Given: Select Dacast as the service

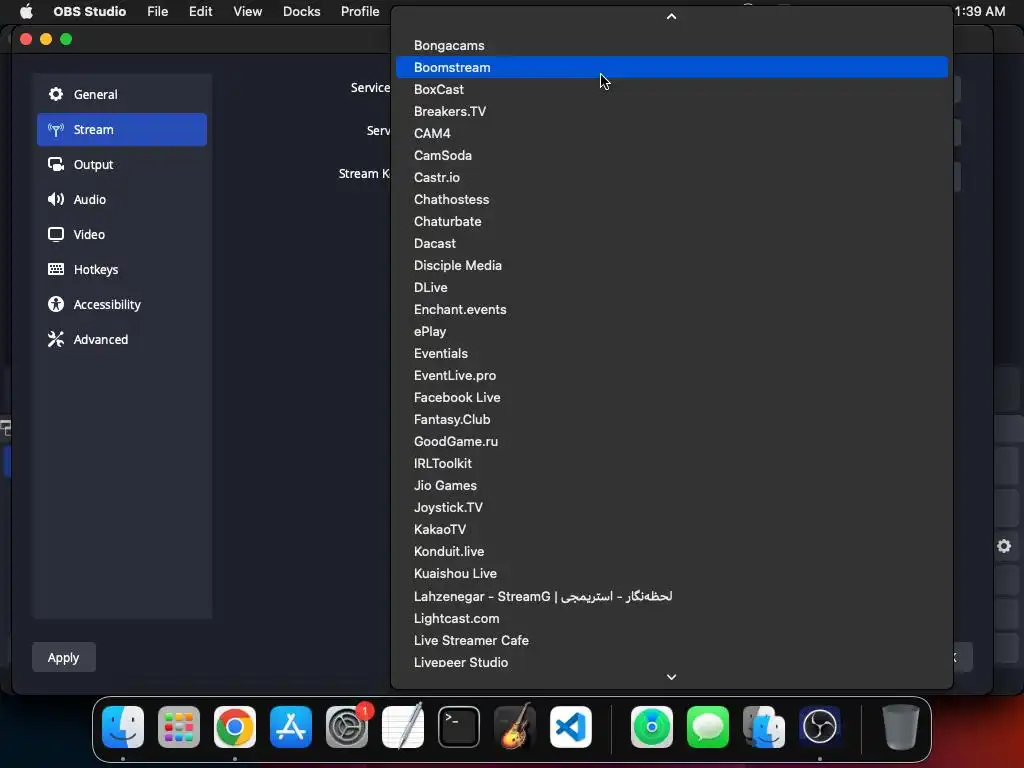Looking at the screenshot, I should [x=672, y=244].
